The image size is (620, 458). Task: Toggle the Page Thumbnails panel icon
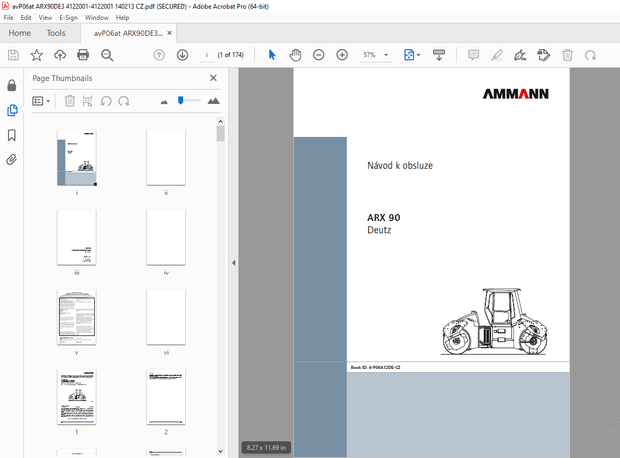[x=12, y=110]
